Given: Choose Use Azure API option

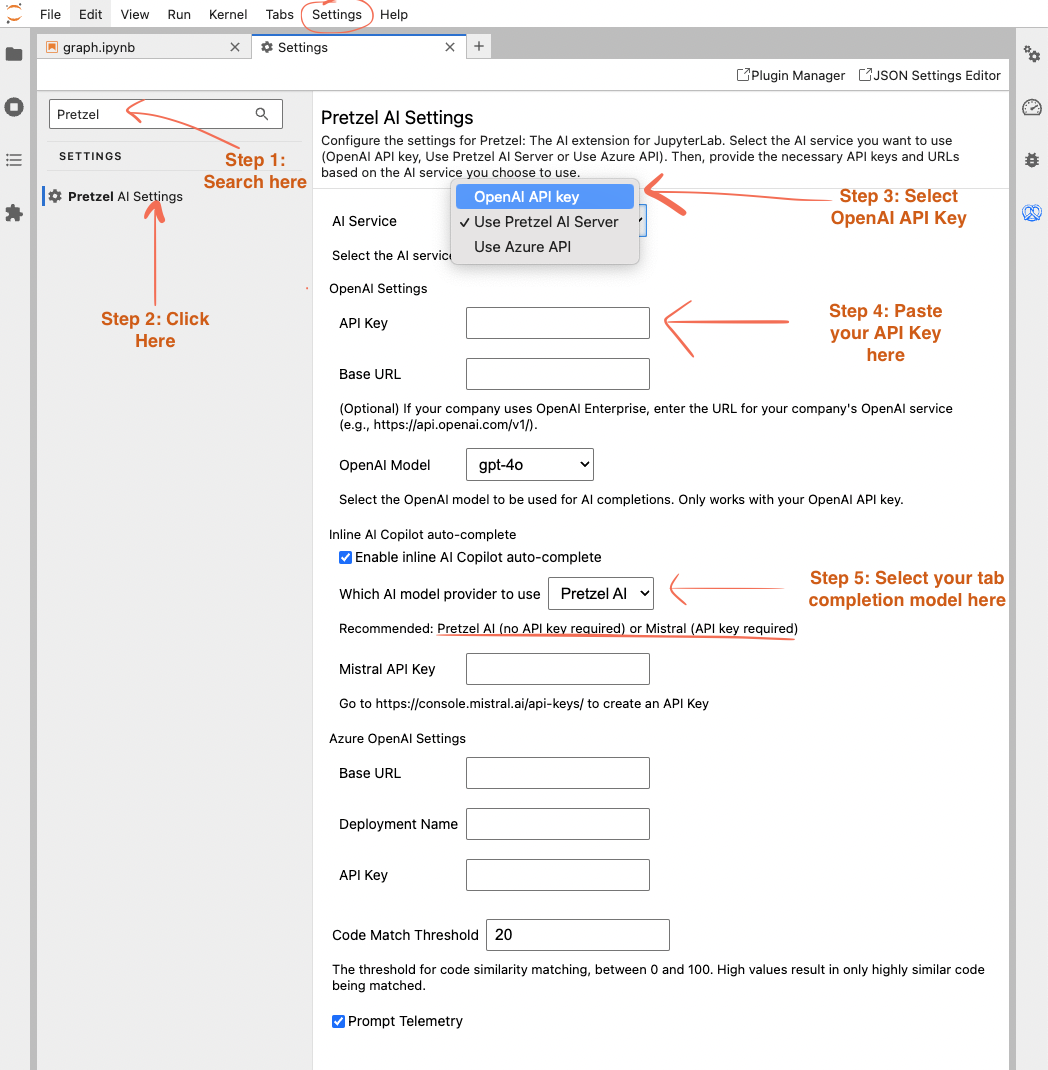Looking at the screenshot, I should pyautogui.click(x=544, y=246).
